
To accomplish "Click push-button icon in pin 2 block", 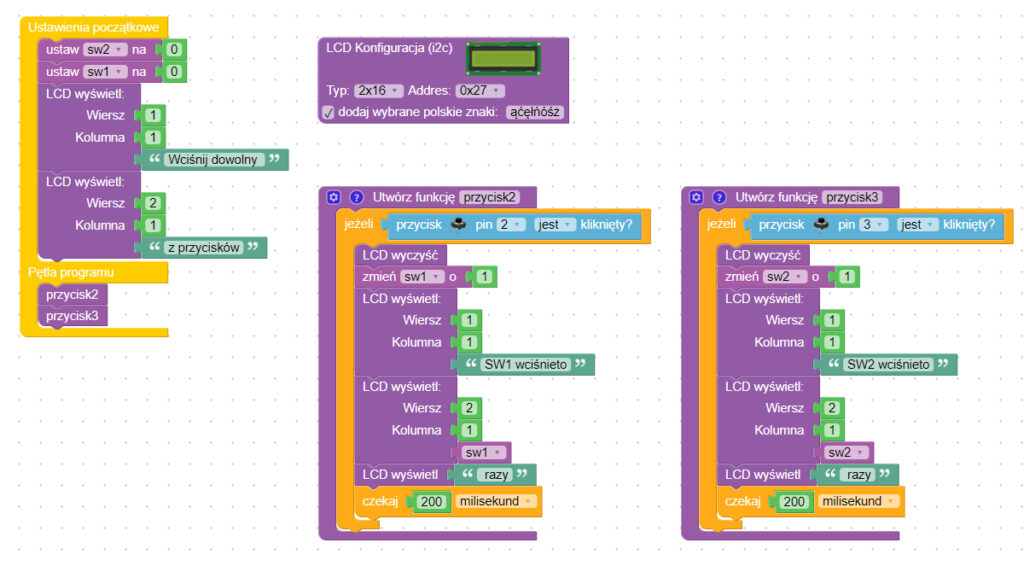I will click(x=458, y=225).
